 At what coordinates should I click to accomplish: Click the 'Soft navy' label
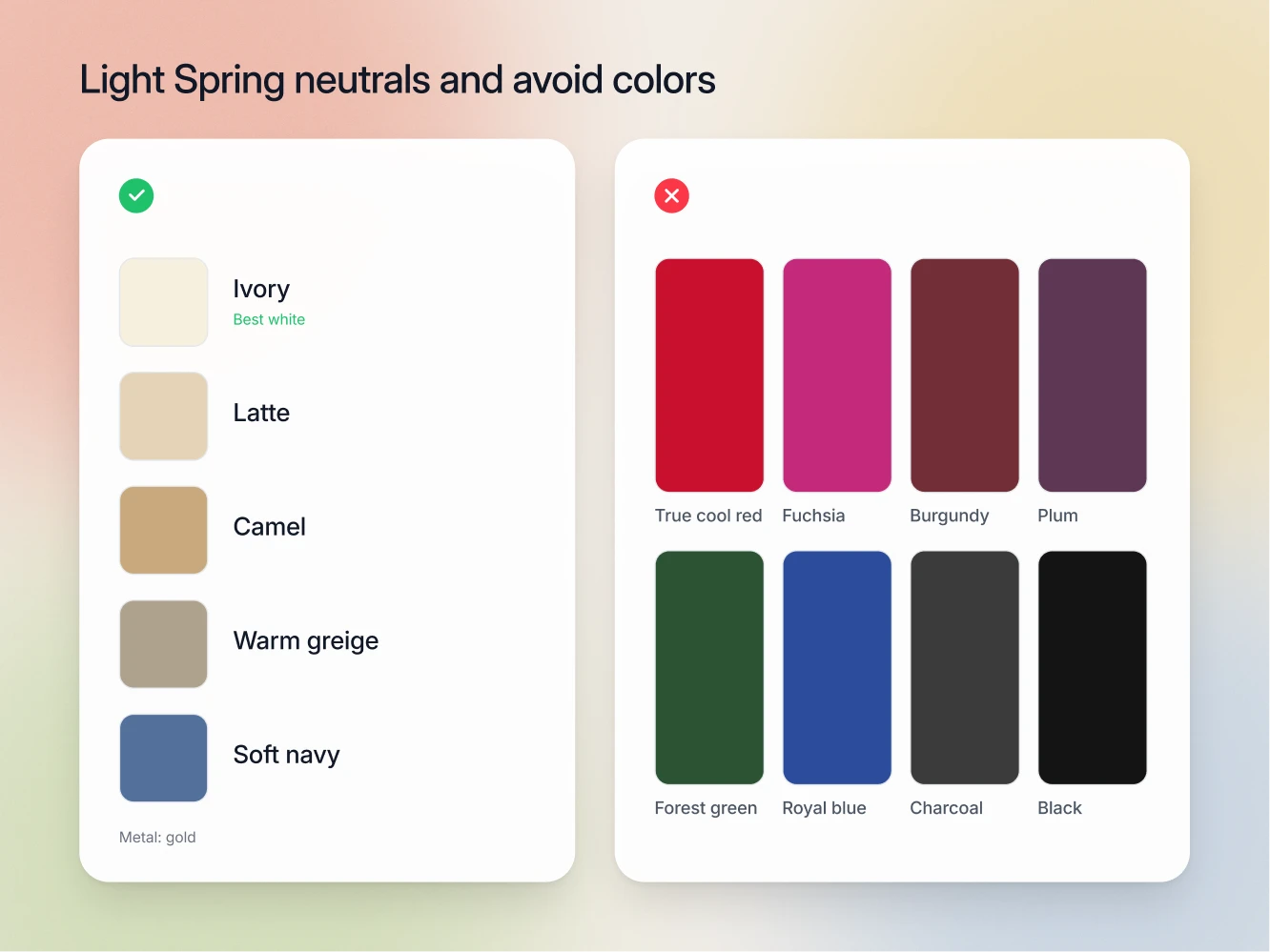[287, 755]
